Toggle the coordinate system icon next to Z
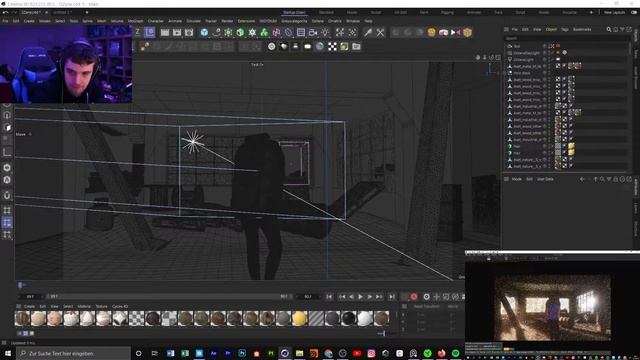The image size is (640, 360). [x=150, y=32]
